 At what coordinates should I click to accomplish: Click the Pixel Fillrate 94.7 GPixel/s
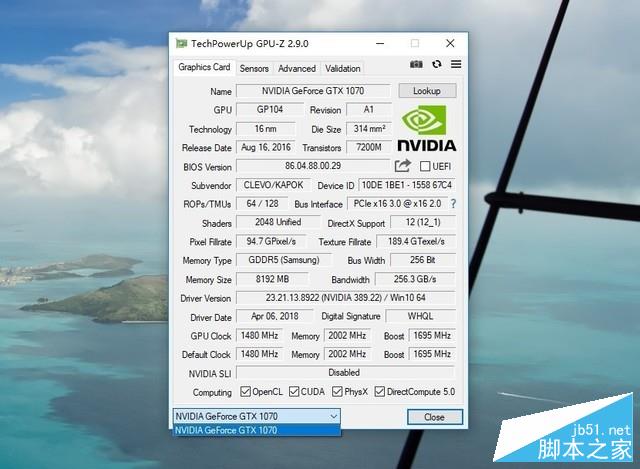click(271, 241)
